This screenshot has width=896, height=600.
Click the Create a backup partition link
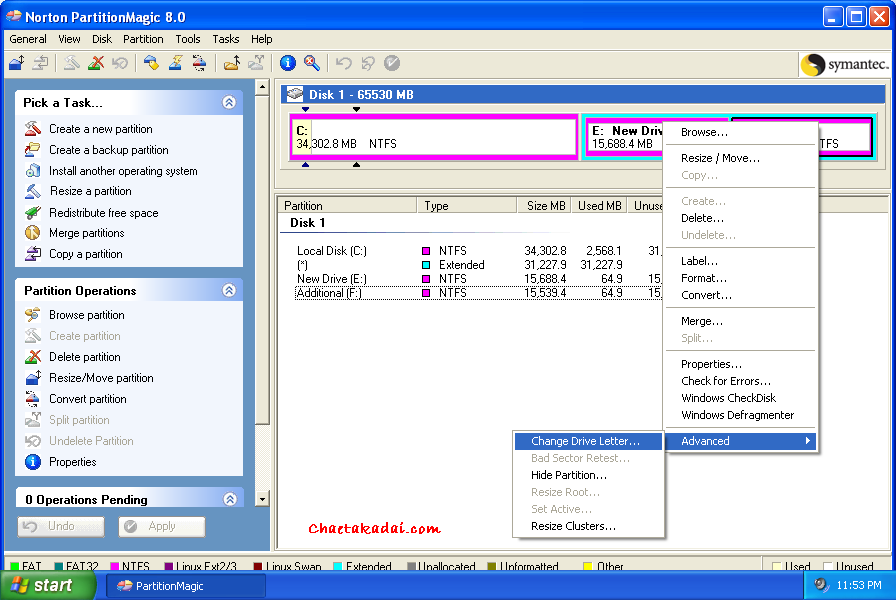click(x=108, y=150)
